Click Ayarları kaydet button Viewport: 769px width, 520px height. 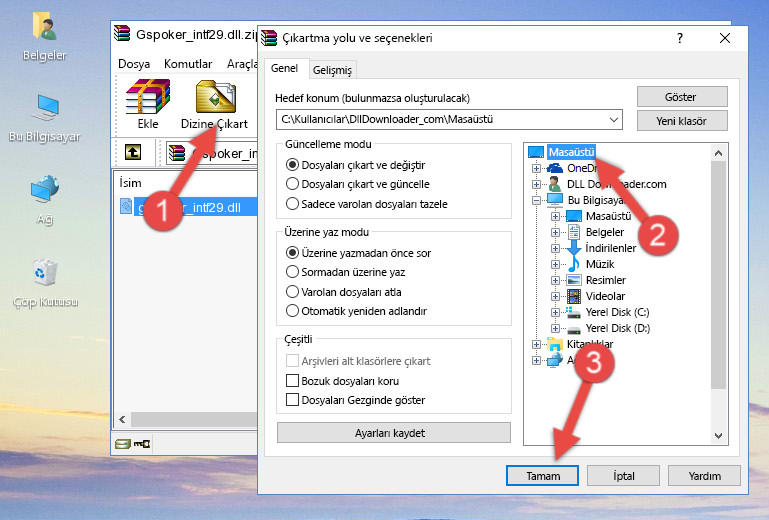[393, 433]
